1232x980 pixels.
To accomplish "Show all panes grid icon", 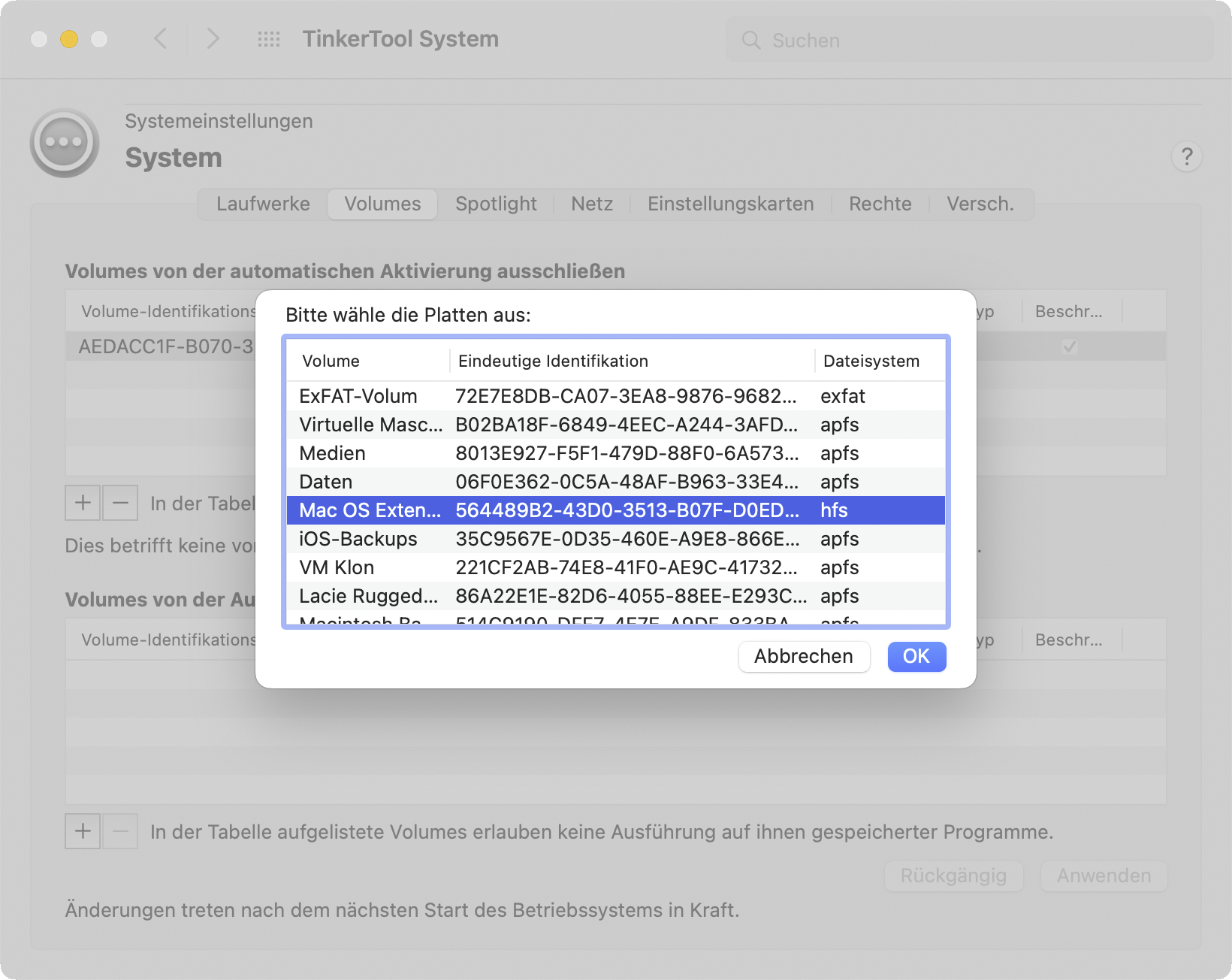I will click(269, 39).
